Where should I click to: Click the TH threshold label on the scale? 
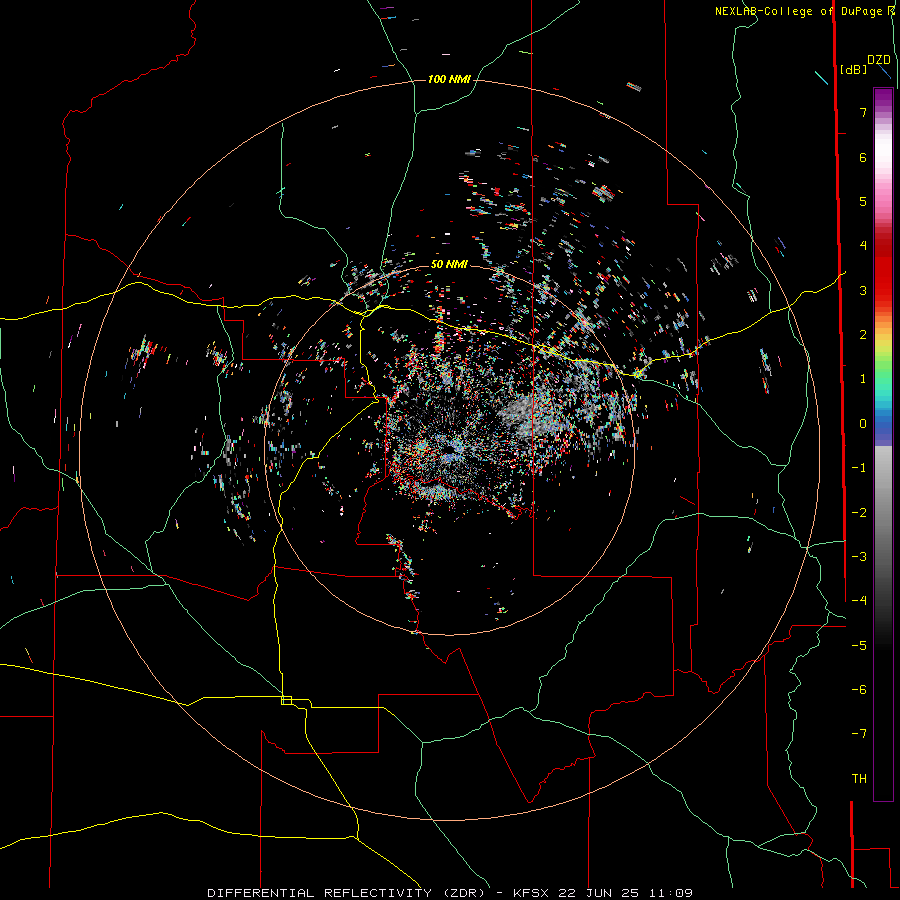[859, 779]
